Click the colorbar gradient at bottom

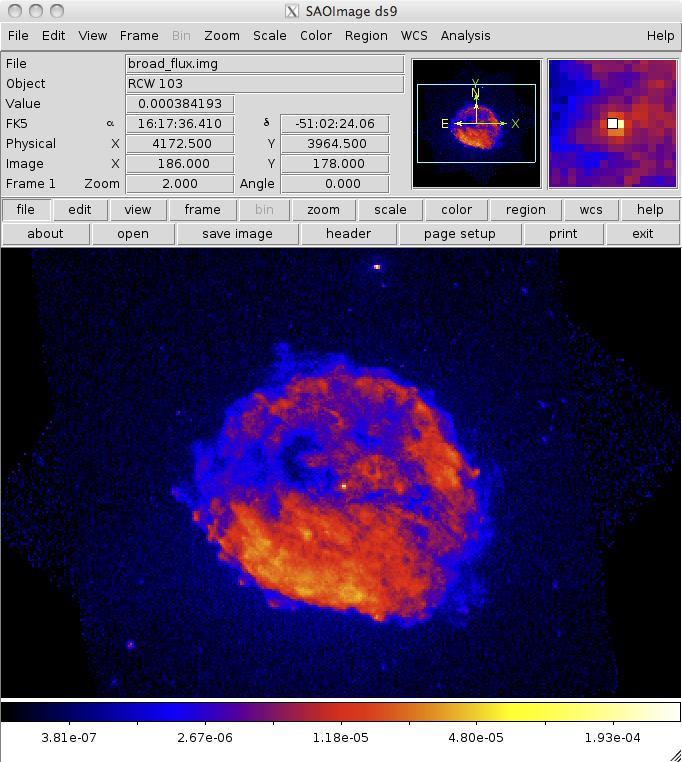pos(341,712)
